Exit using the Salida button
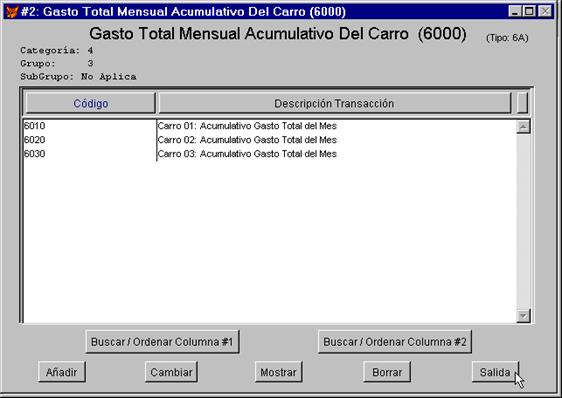Viewport: 562px width, 398px height. [x=495, y=372]
